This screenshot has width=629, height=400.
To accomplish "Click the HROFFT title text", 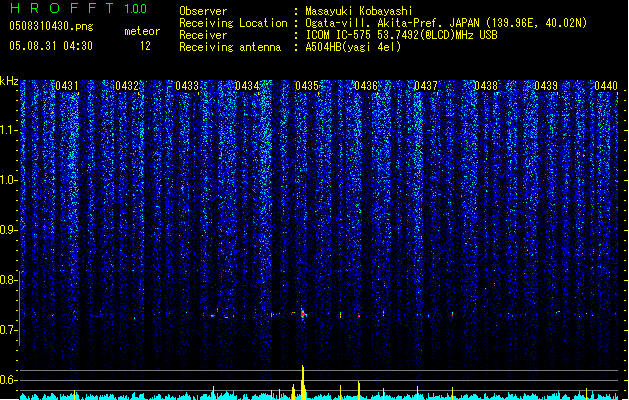I will [62, 8].
